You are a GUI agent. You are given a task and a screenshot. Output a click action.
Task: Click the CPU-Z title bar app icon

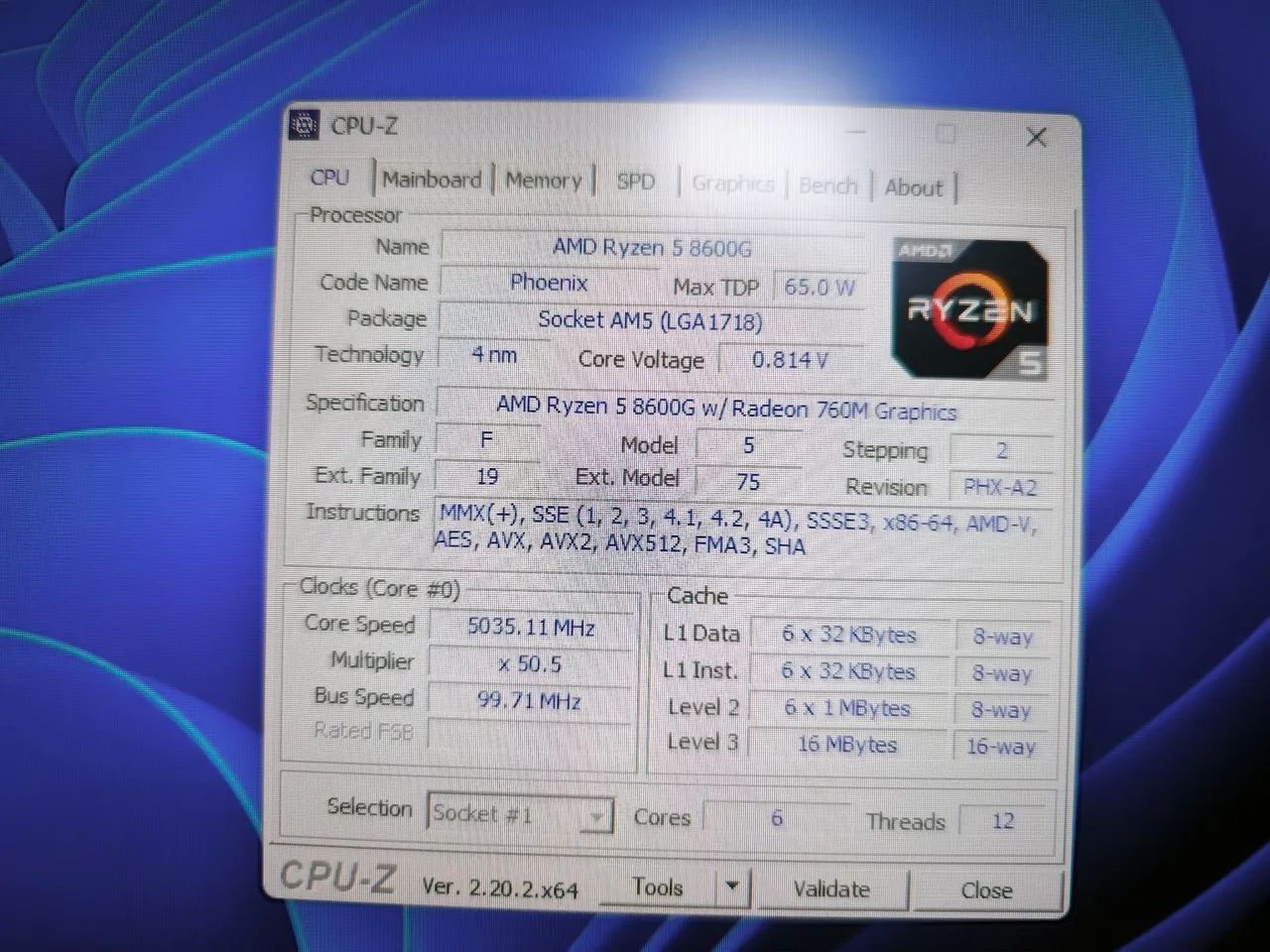304,125
